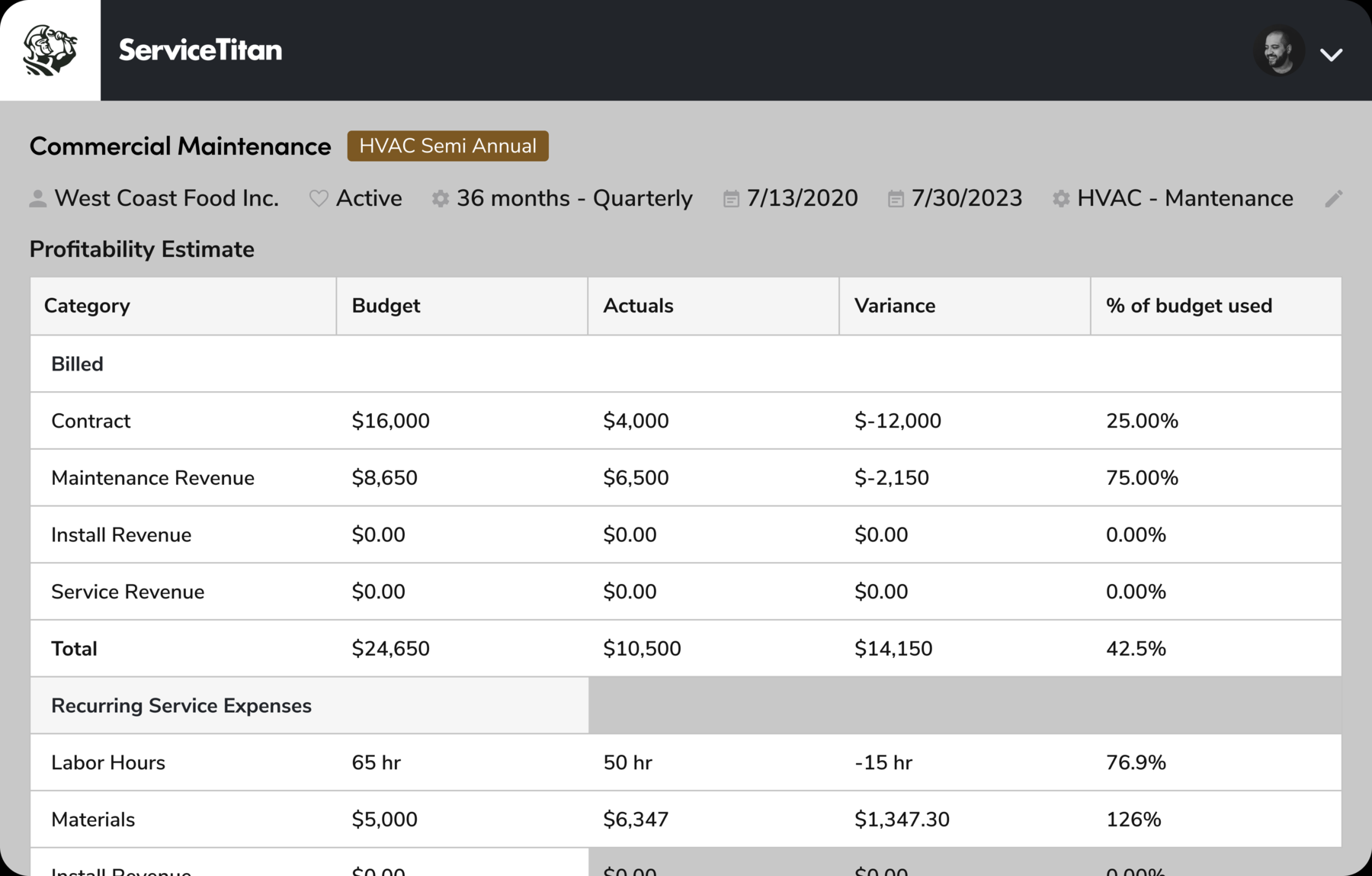Image resolution: width=1372 pixels, height=876 pixels.
Task: Select the HVAC Semi Annual tag
Action: pos(447,146)
